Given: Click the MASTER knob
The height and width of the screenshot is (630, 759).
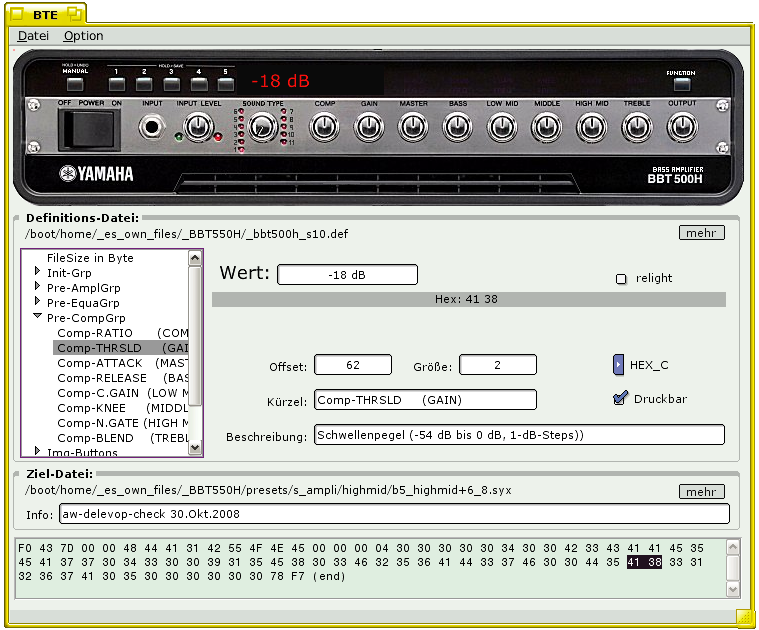Looking at the screenshot, I should [413, 127].
